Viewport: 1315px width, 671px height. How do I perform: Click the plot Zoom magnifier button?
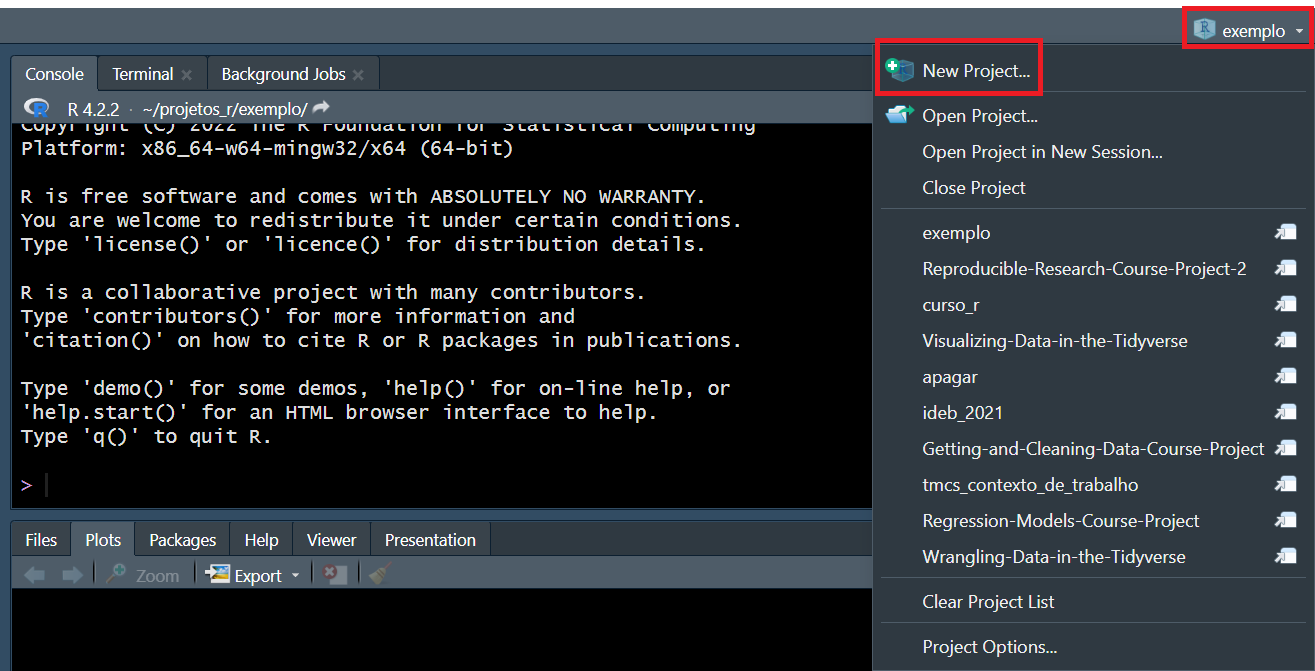point(143,575)
